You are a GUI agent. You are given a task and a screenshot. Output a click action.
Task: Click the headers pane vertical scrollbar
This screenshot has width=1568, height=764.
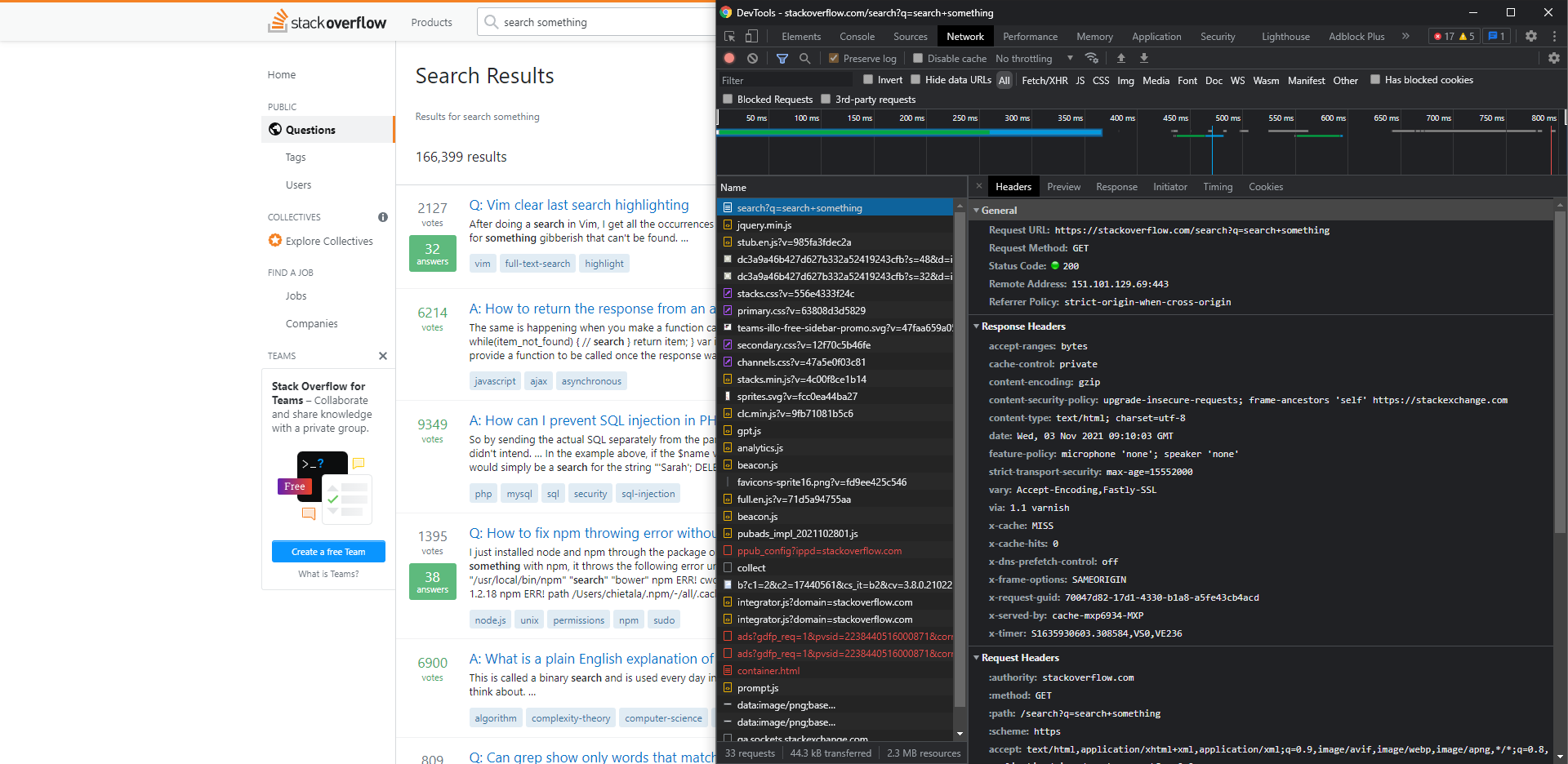(x=1560, y=371)
